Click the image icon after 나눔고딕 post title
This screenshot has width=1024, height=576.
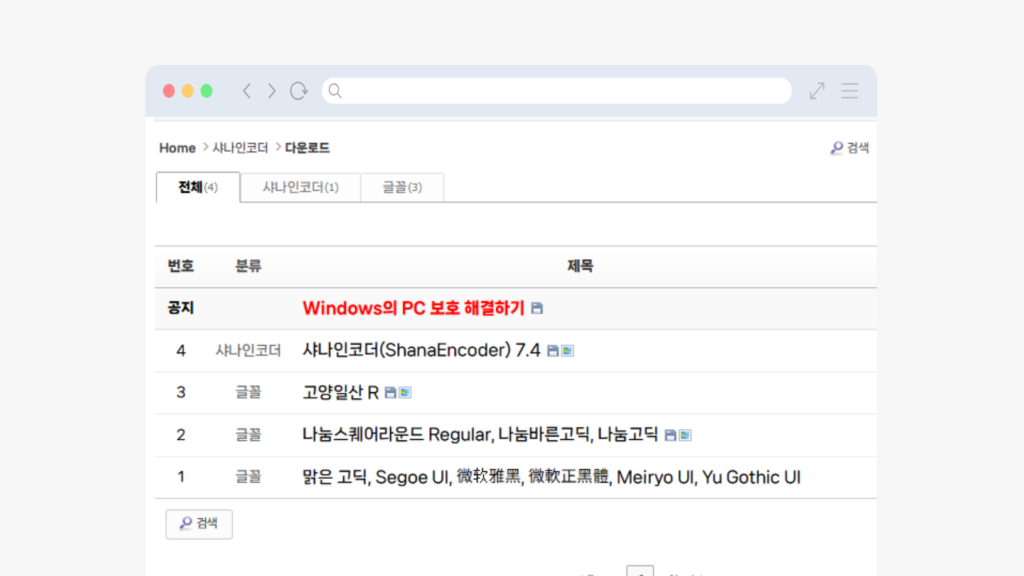point(685,436)
